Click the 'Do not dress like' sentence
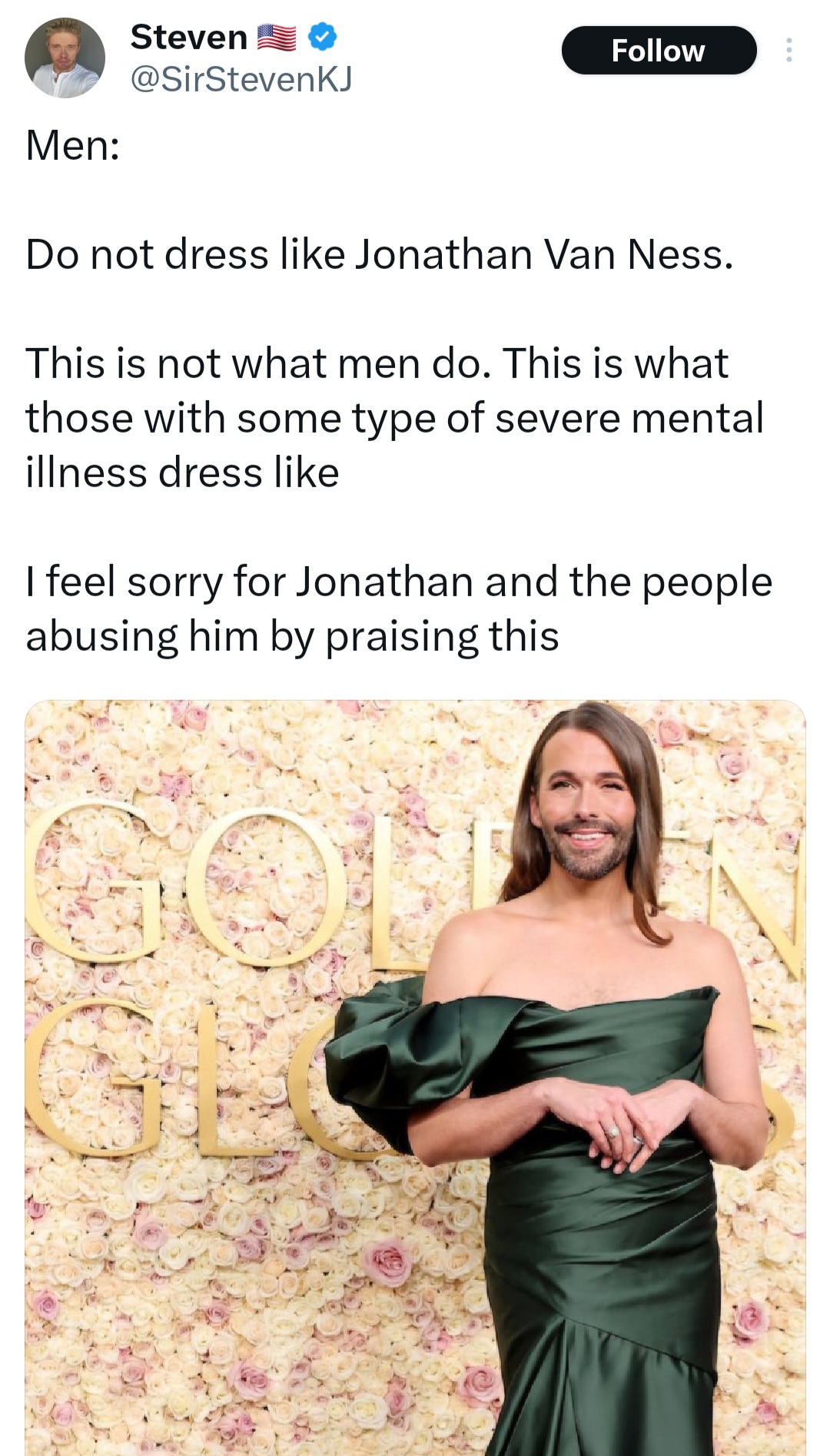 pyautogui.click(x=380, y=254)
